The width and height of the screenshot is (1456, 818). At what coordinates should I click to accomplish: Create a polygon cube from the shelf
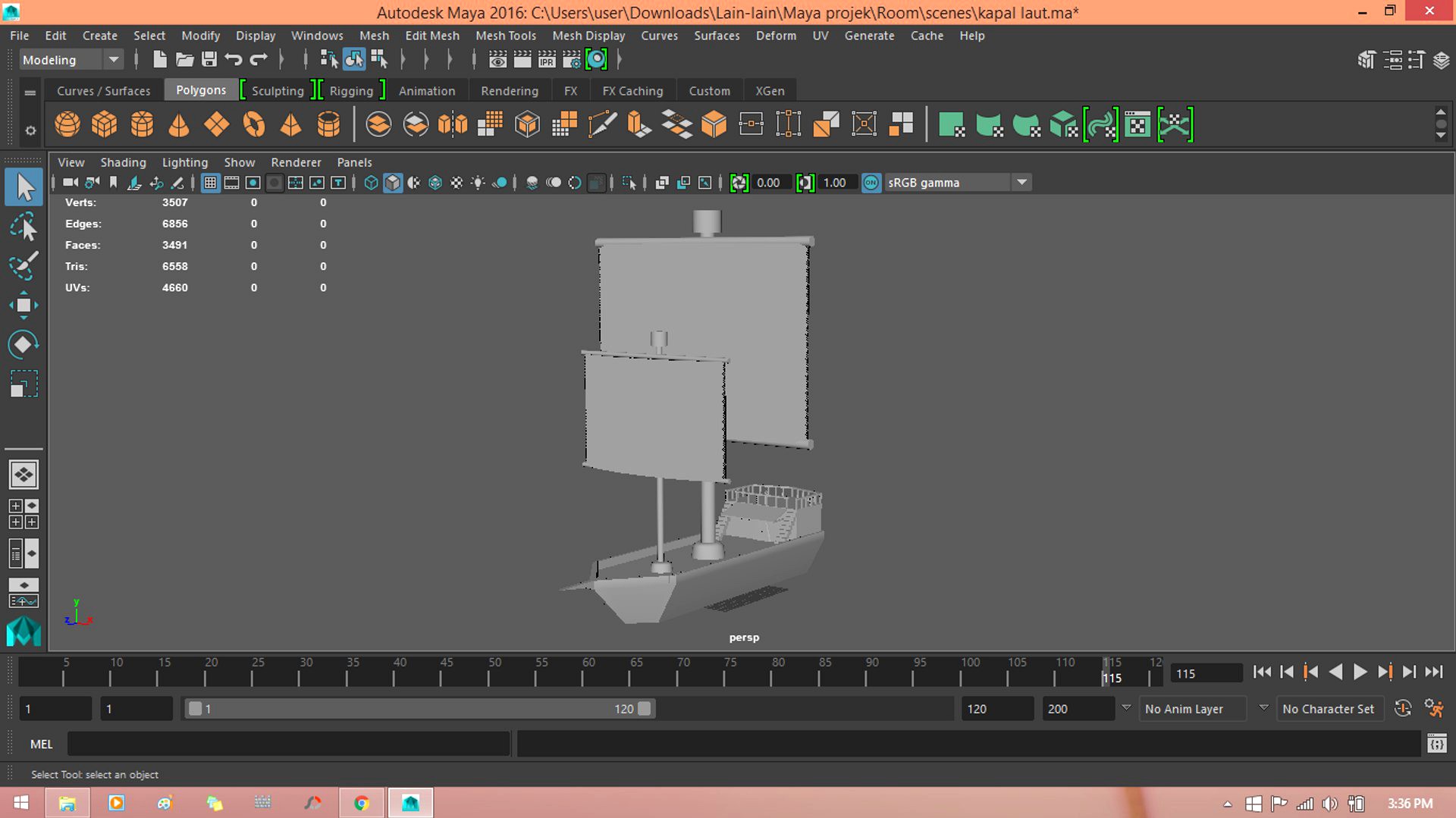click(105, 124)
